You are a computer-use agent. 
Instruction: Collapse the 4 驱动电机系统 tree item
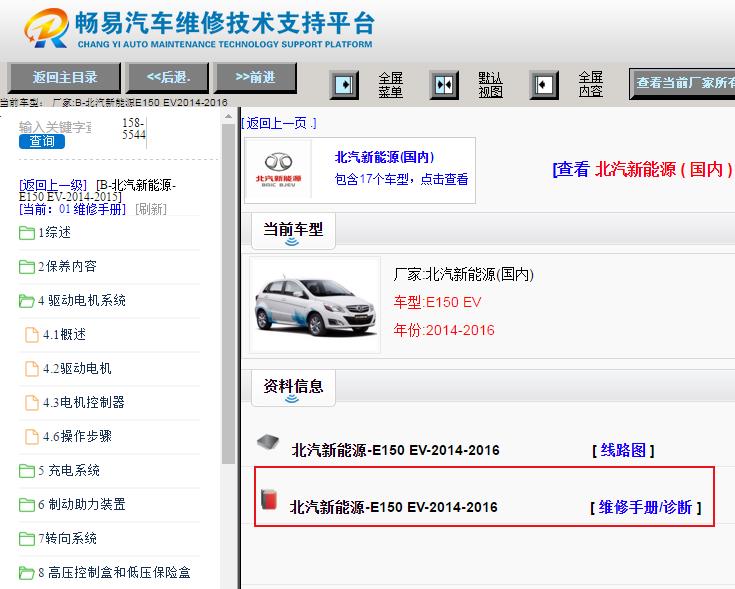(x=82, y=301)
